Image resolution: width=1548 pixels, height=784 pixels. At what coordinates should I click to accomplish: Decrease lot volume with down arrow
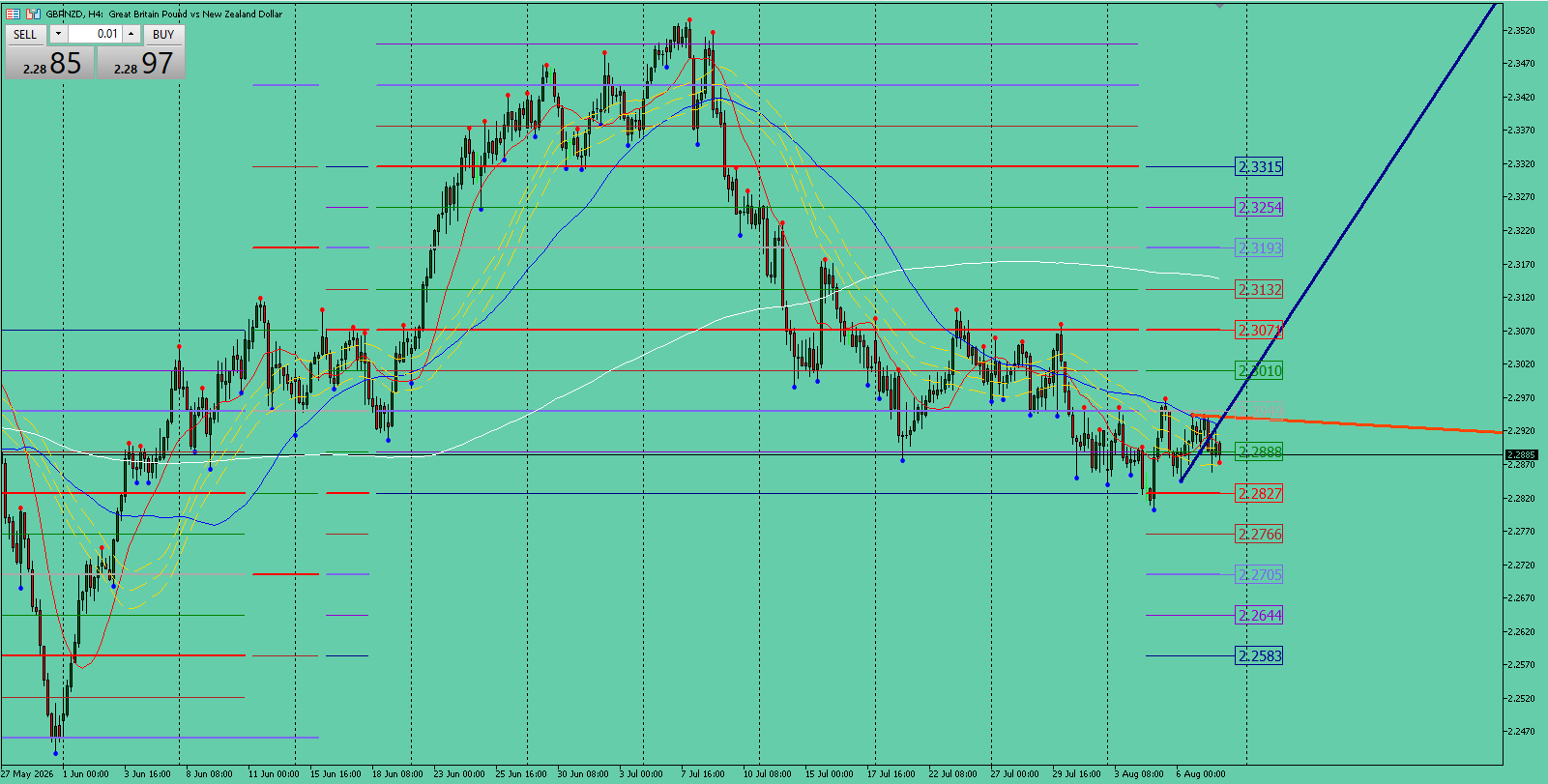pos(58,34)
